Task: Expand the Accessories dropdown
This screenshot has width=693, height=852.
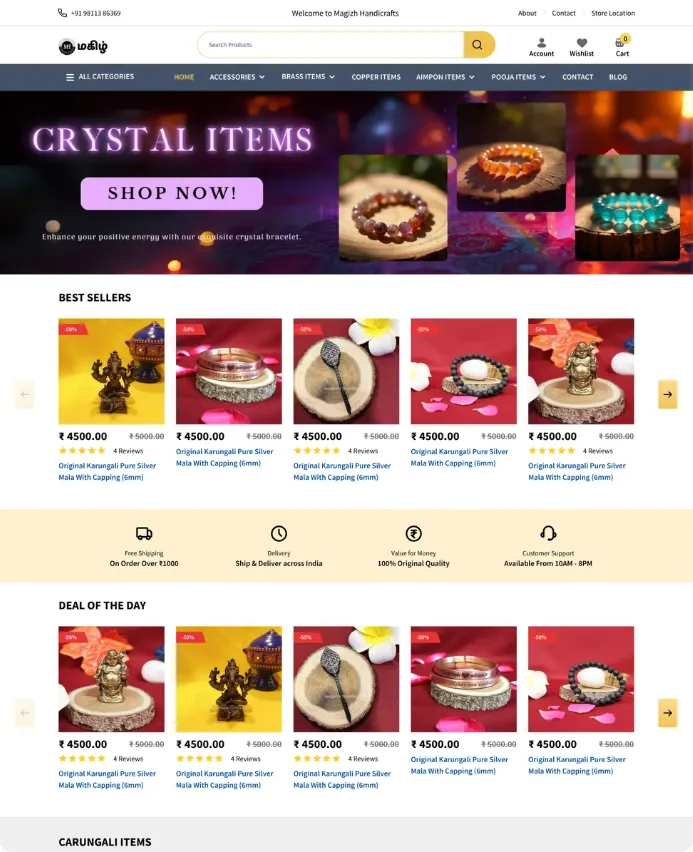Action: pyautogui.click(x=237, y=77)
